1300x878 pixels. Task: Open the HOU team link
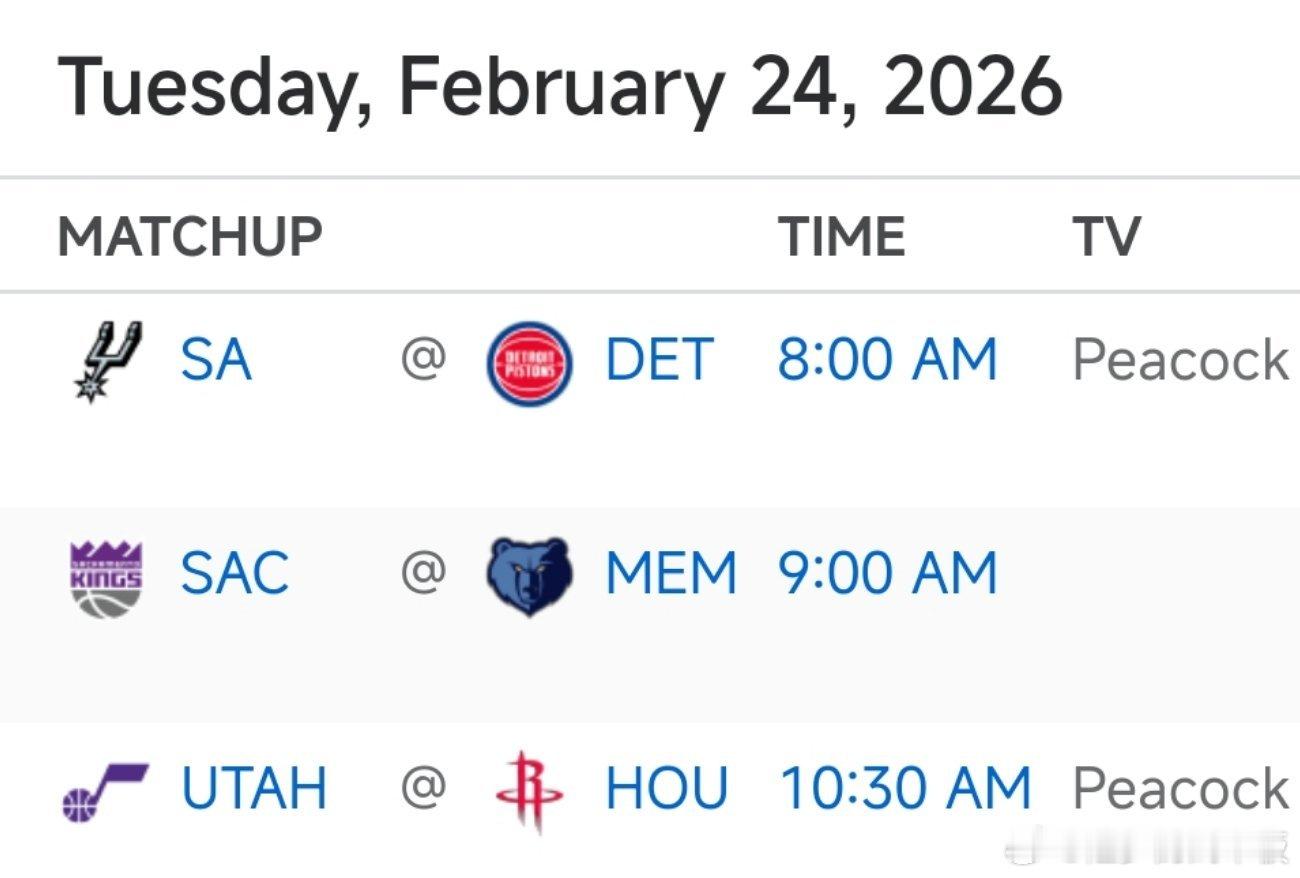pos(667,788)
